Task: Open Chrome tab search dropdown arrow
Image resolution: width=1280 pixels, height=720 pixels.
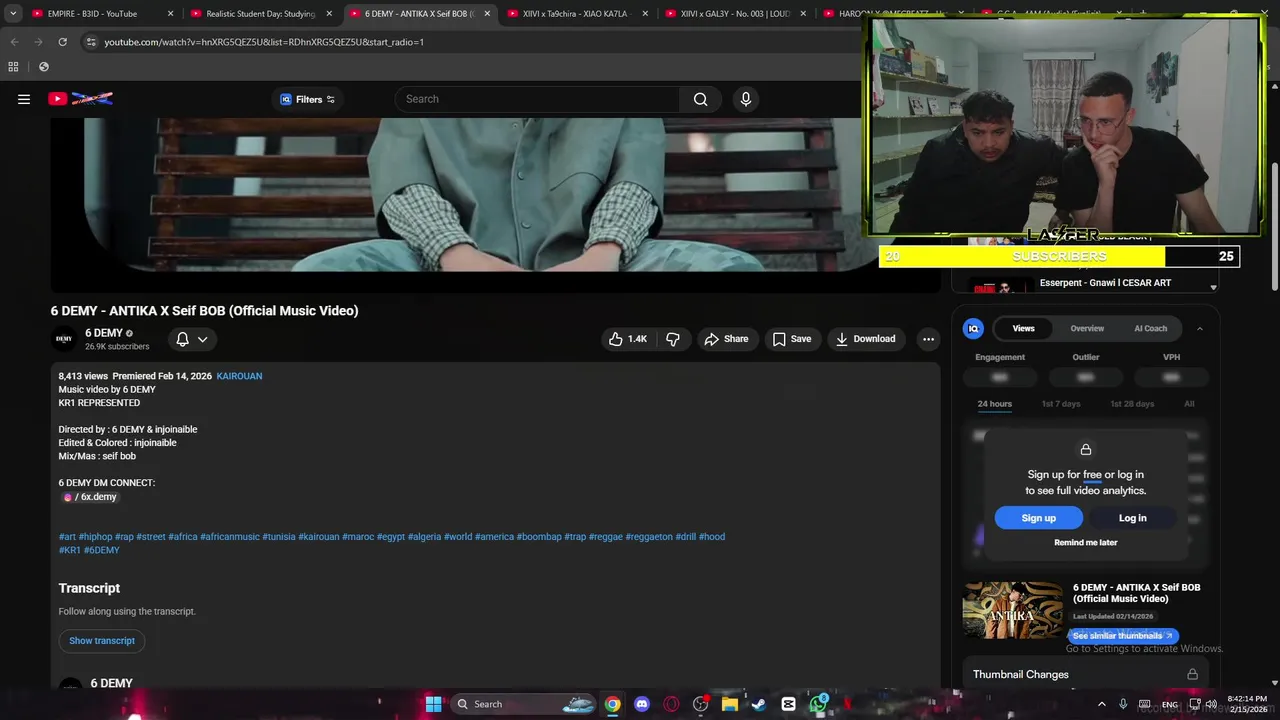Action: pyautogui.click(x=12, y=14)
